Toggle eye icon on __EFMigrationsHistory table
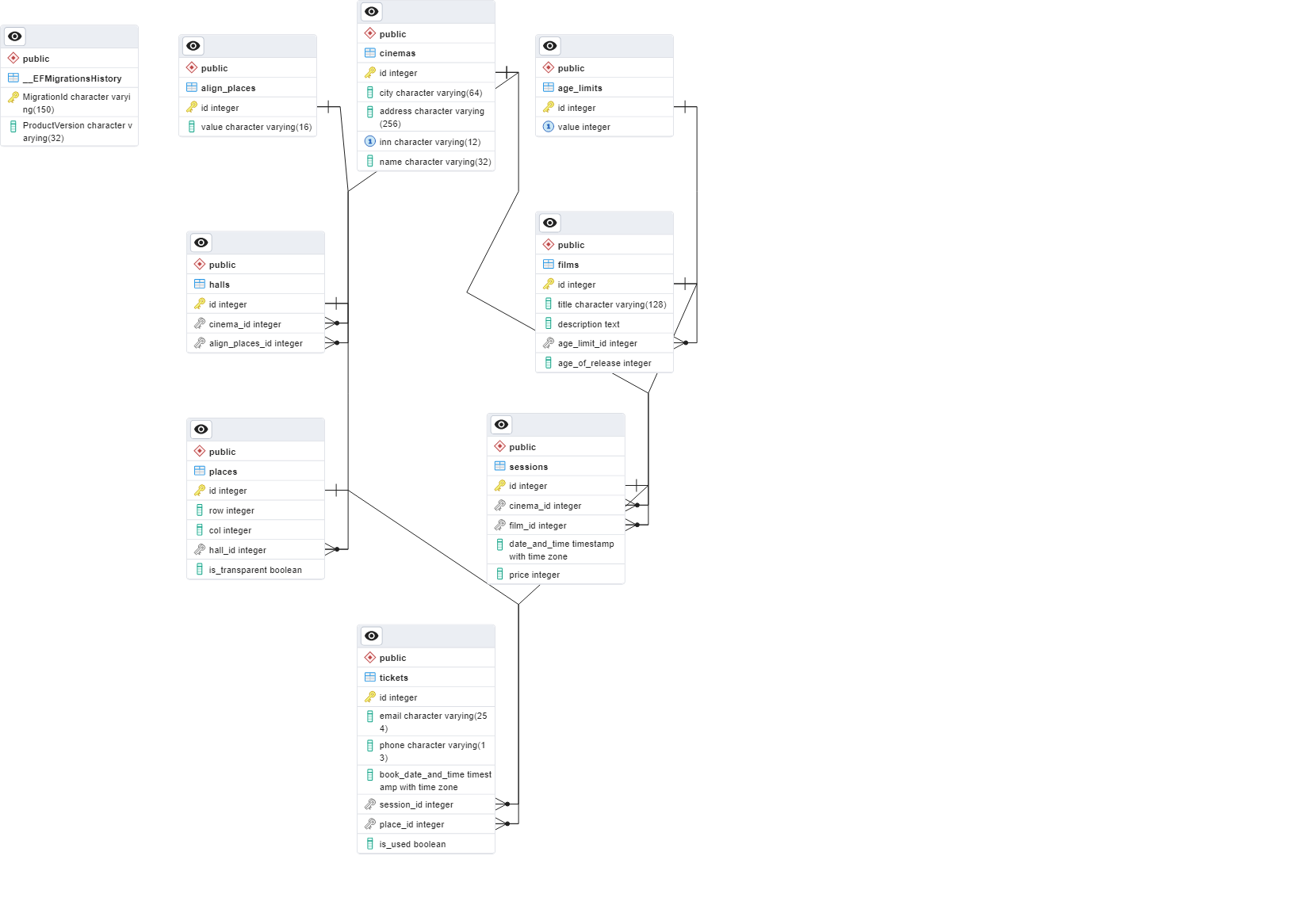This screenshot has width=1316, height=913. point(14,36)
